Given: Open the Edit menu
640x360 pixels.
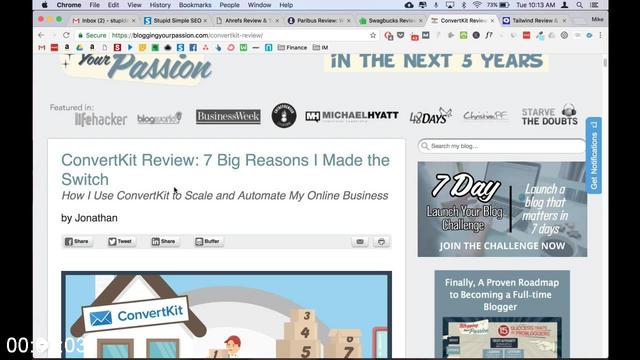Looking at the screenshot, I should (x=113, y=5).
